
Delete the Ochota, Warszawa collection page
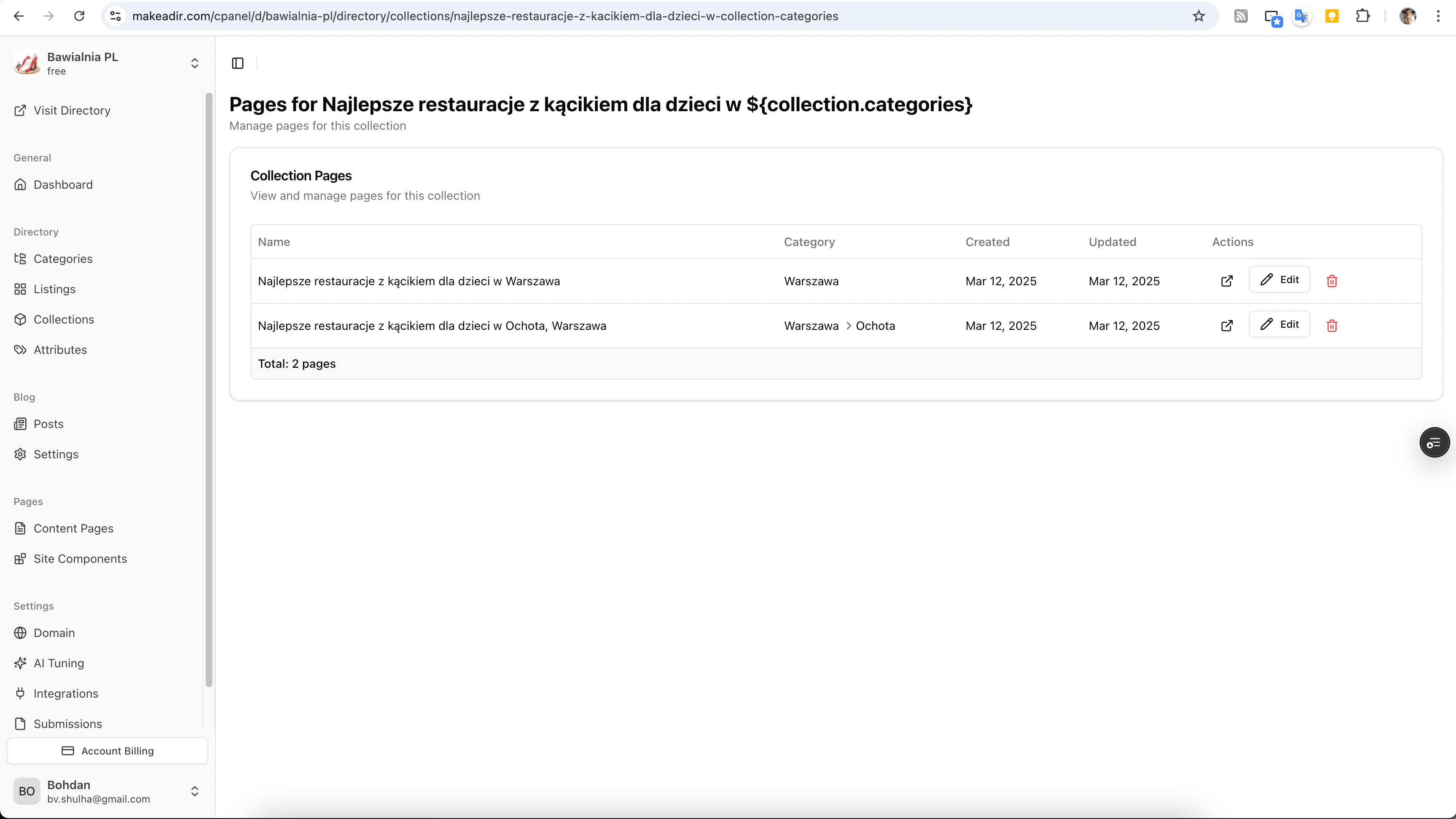1332,325
